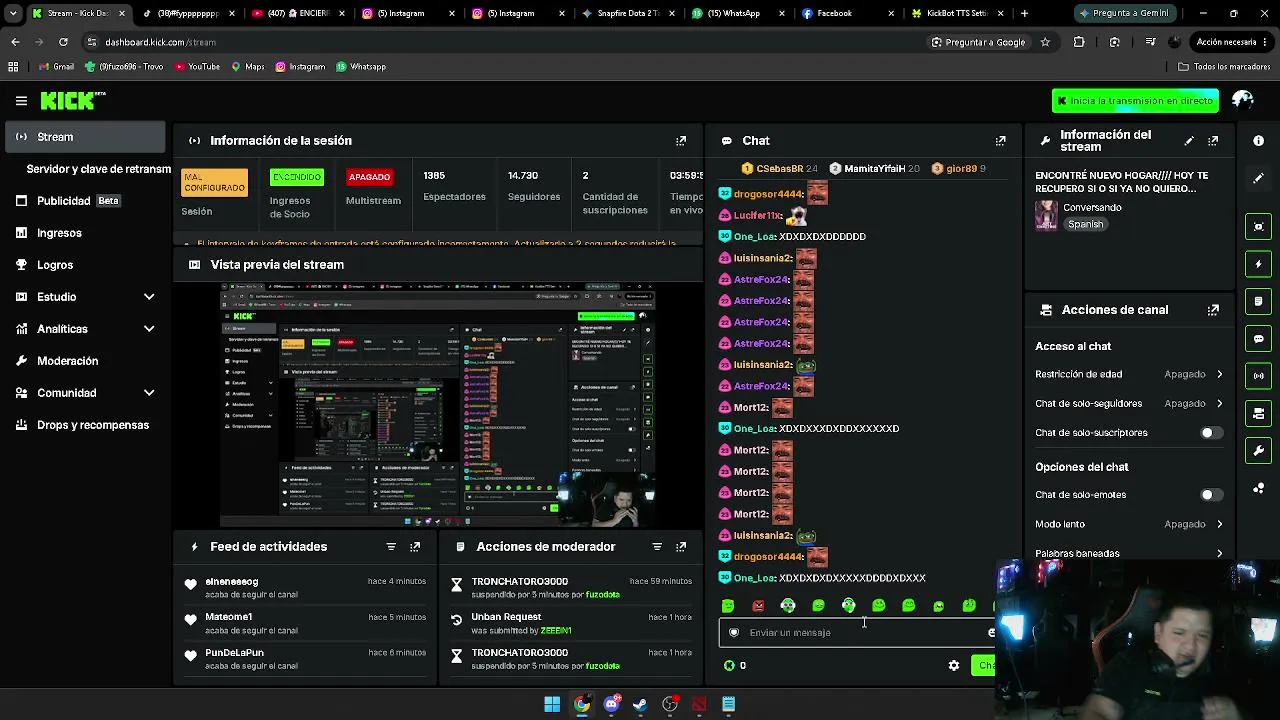This screenshot has height=720, width=1280.
Task: Open Publicidad Beta in the sidebar
Action: point(85,201)
